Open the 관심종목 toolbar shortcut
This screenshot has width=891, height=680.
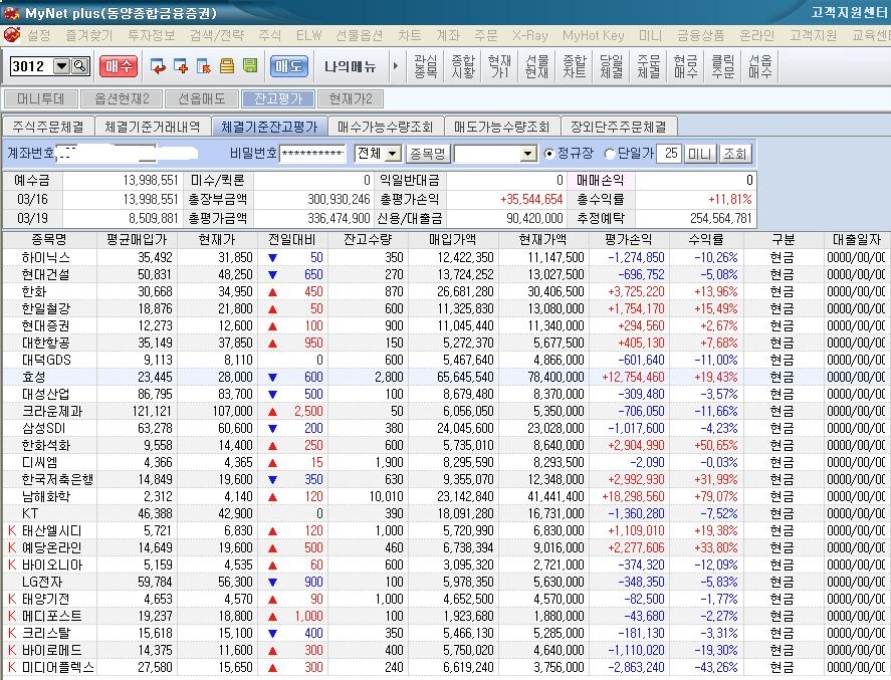425,66
